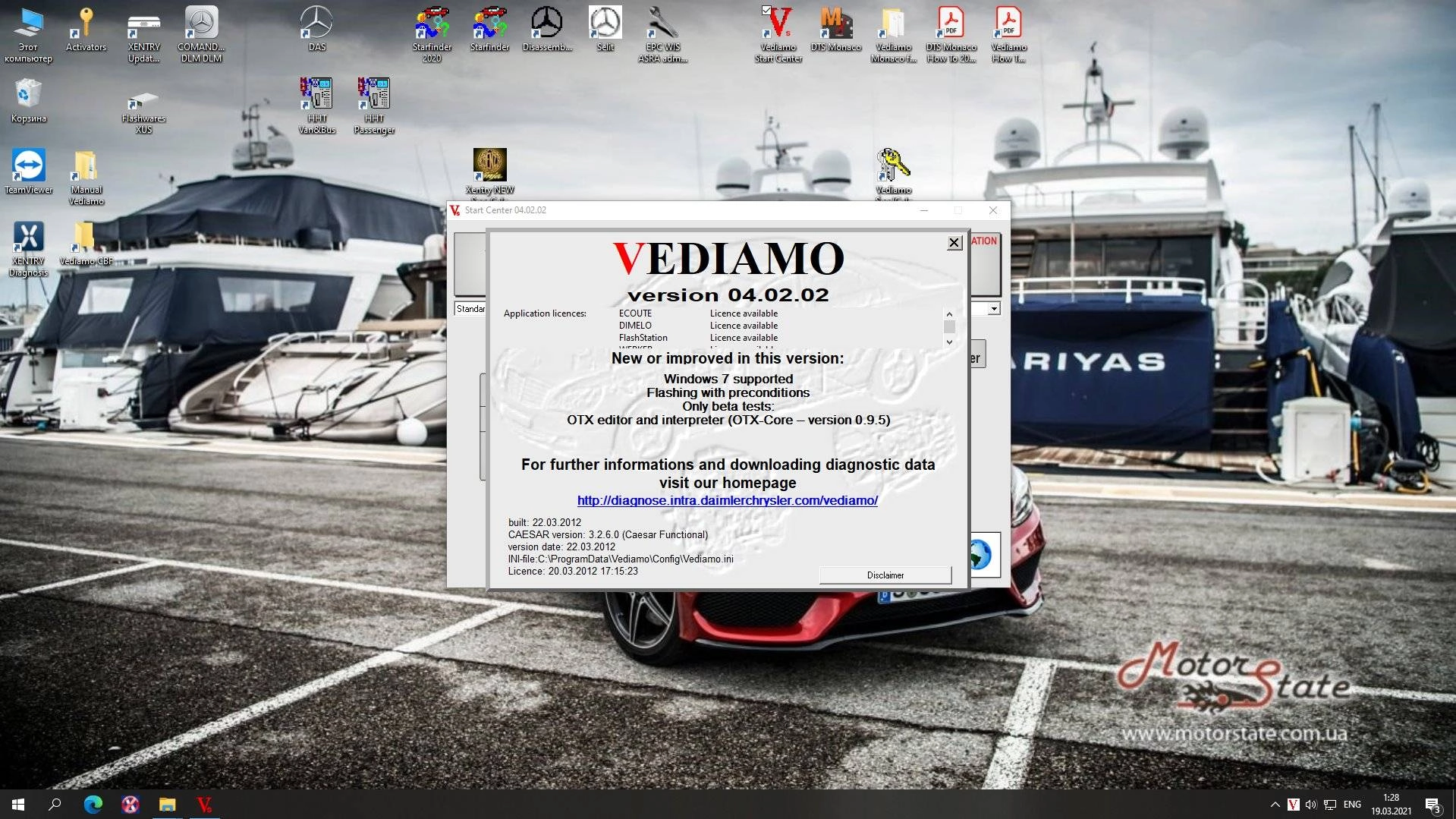Click the Standard field in Start Center
The height and width of the screenshot is (819, 1456).
tap(470, 309)
